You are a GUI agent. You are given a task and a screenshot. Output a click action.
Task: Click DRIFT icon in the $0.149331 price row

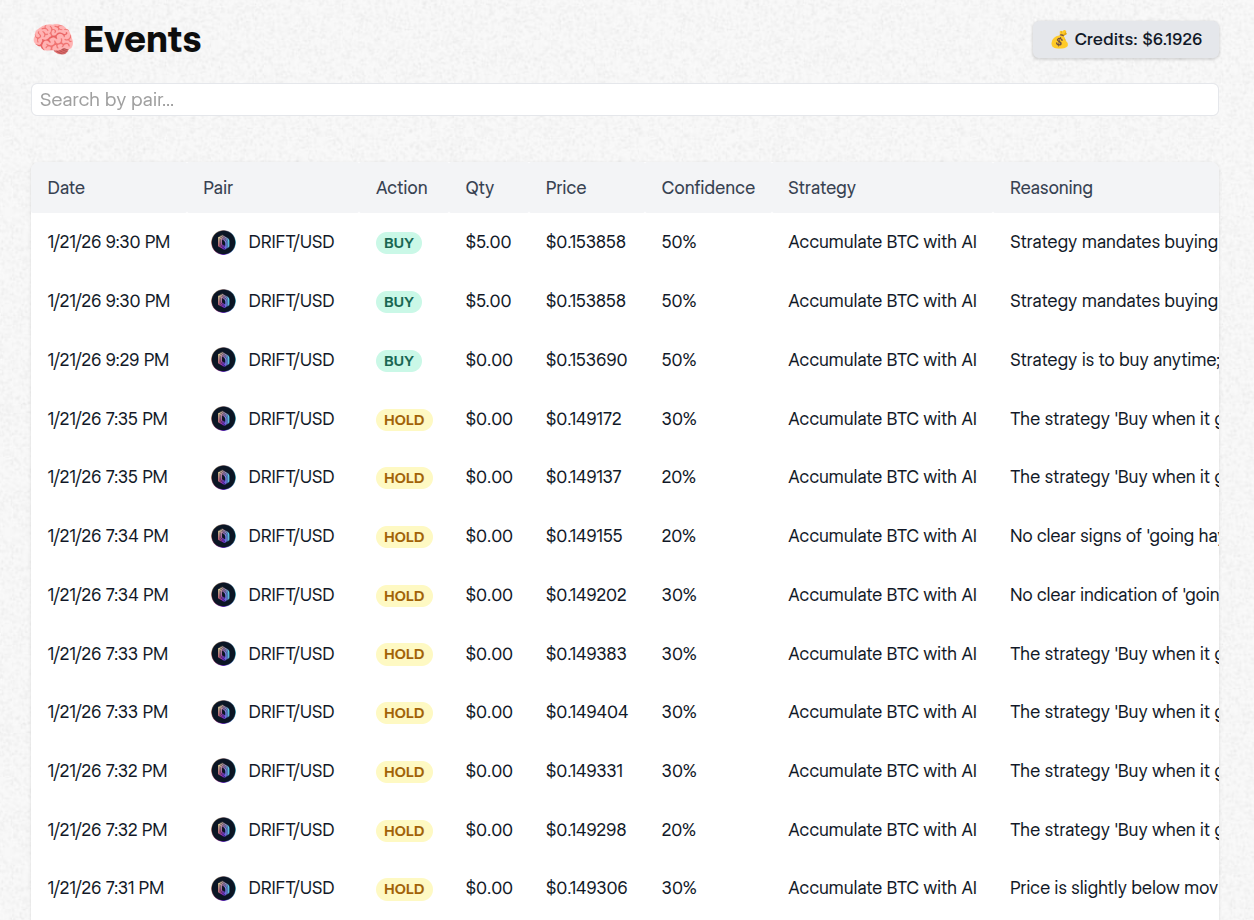(x=223, y=771)
